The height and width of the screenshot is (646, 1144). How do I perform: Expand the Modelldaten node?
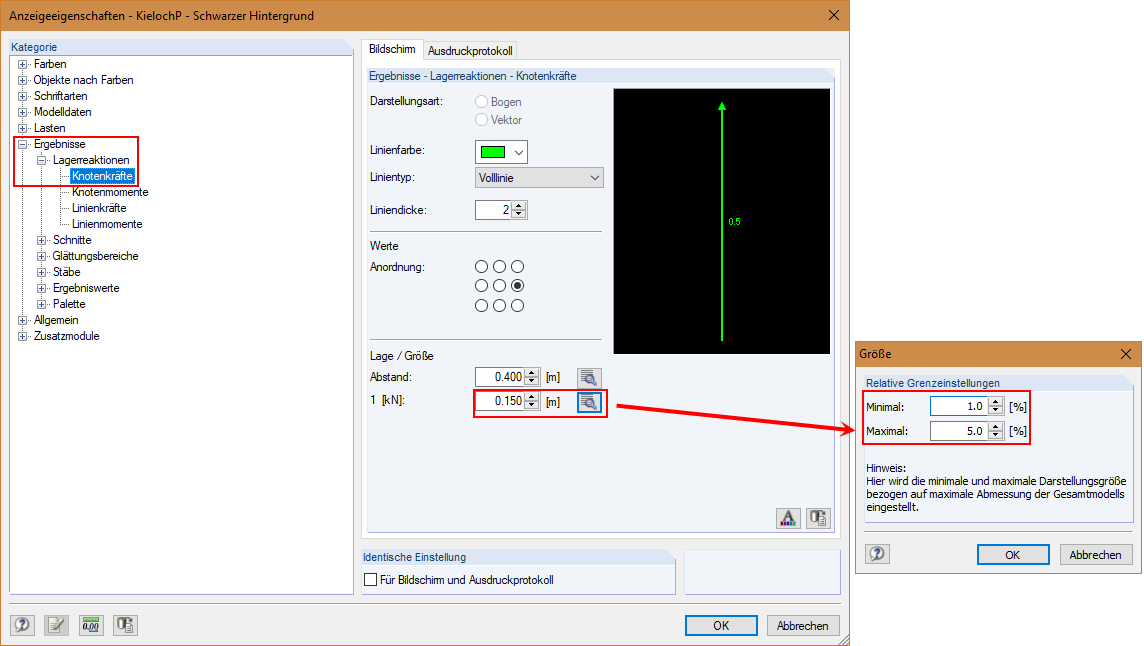[x=23, y=112]
